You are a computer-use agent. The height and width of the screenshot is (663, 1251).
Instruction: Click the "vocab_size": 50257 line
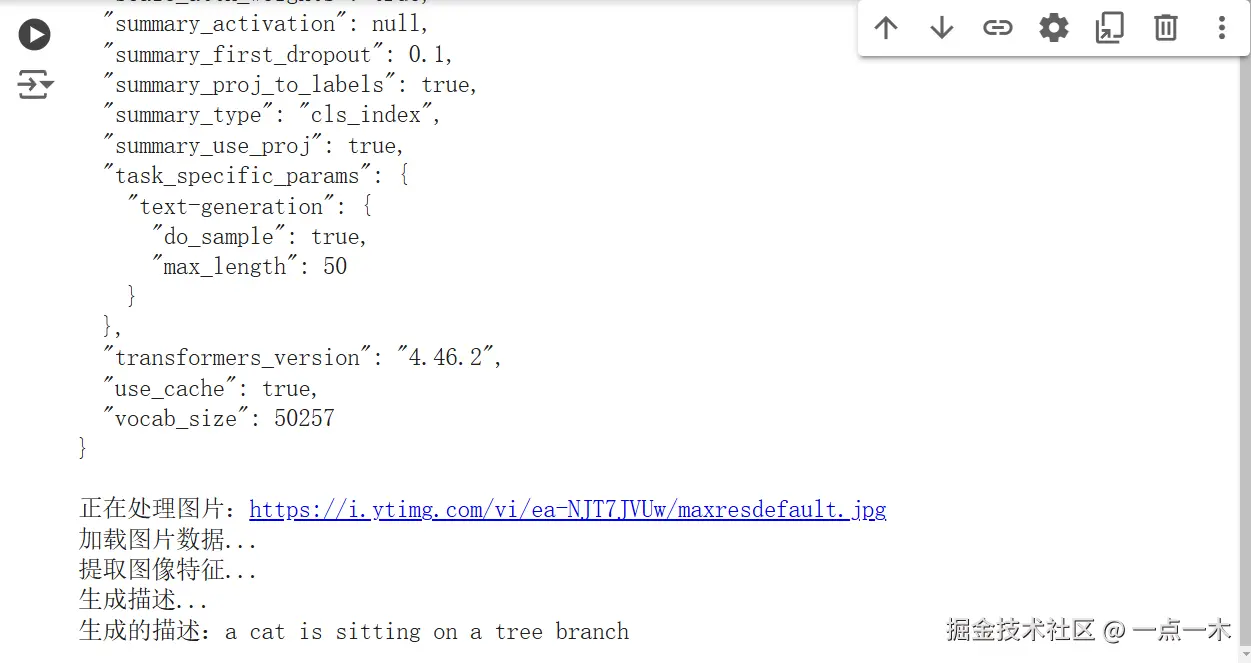click(x=218, y=418)
